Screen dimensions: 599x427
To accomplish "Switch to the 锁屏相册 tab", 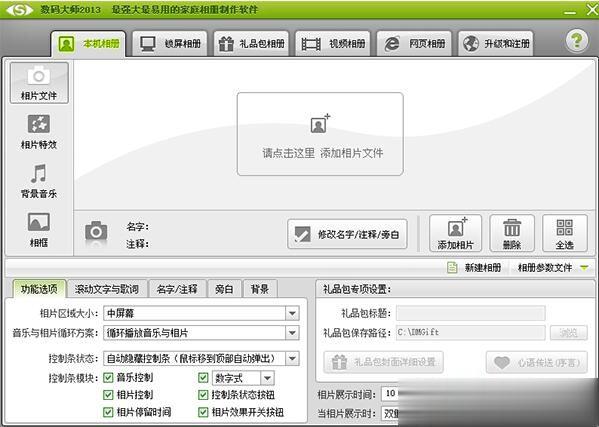I will click(170, 44).
